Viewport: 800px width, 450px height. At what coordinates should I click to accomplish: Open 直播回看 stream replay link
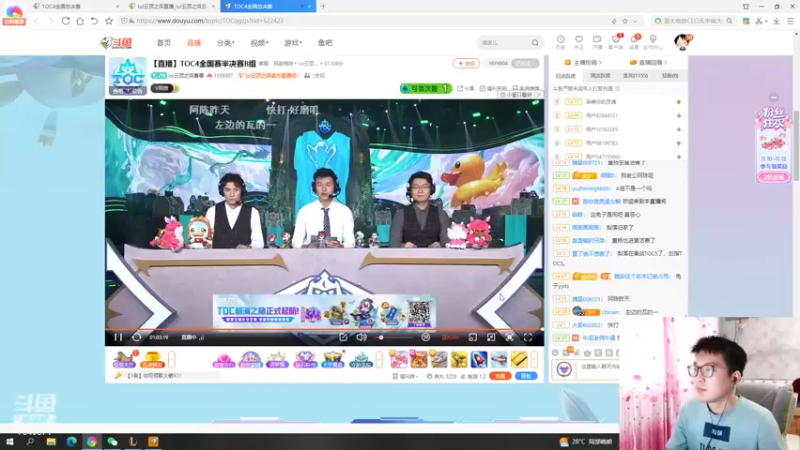[648, 62]
